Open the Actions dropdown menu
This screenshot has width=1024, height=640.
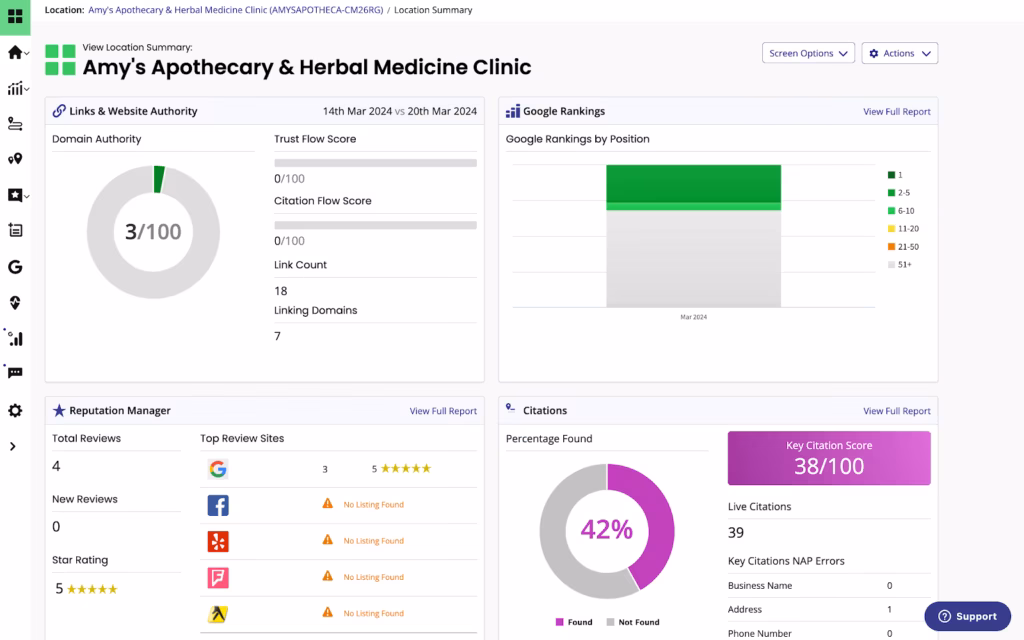900,53
